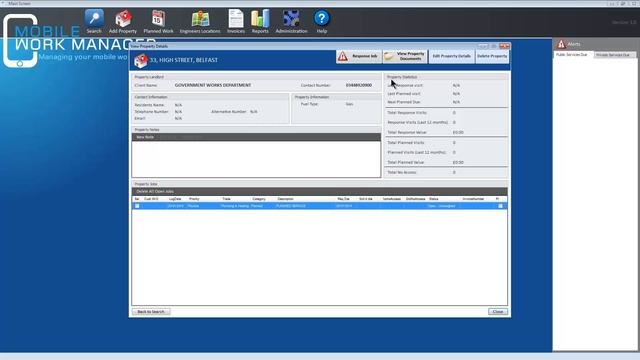Screen dimensions: 640x360
Task: Select the PLANNED SERVICE job description cell
Action: (291, 206)
